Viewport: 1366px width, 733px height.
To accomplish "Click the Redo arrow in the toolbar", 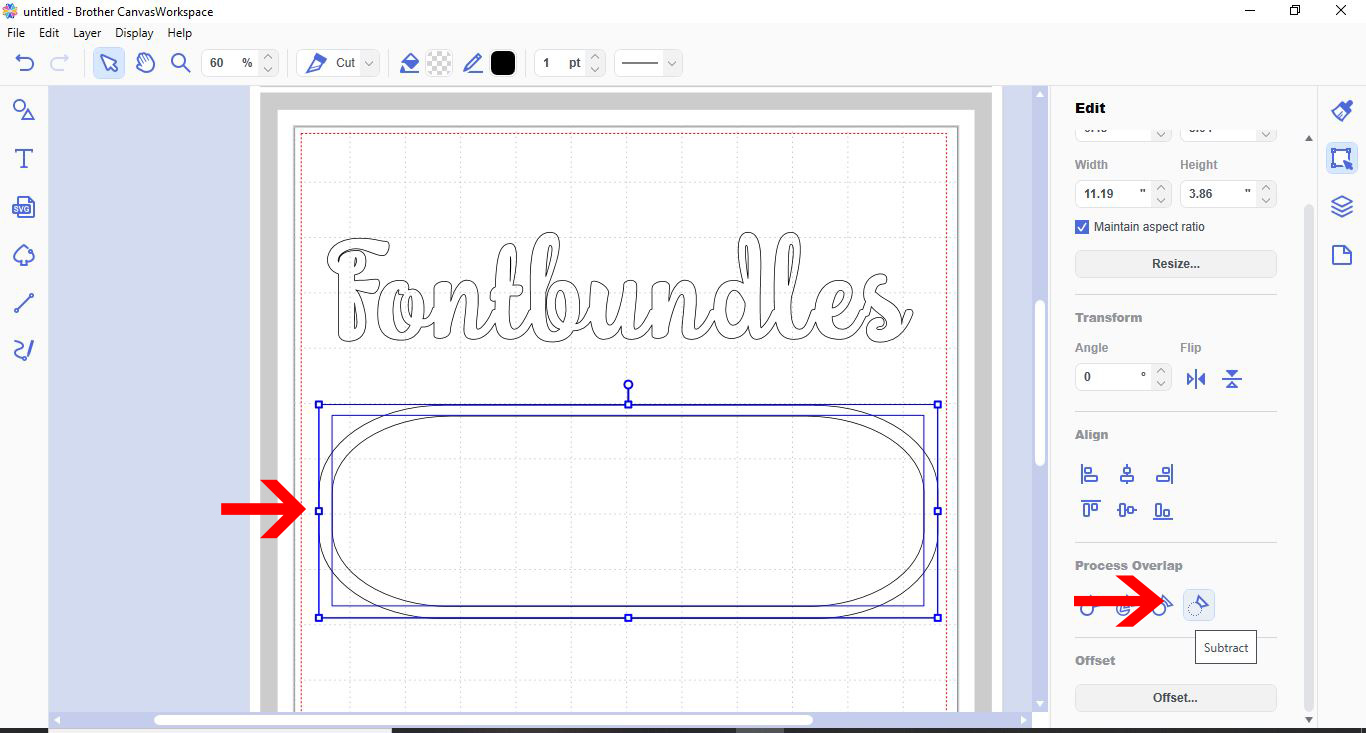I will pos(59,63).
